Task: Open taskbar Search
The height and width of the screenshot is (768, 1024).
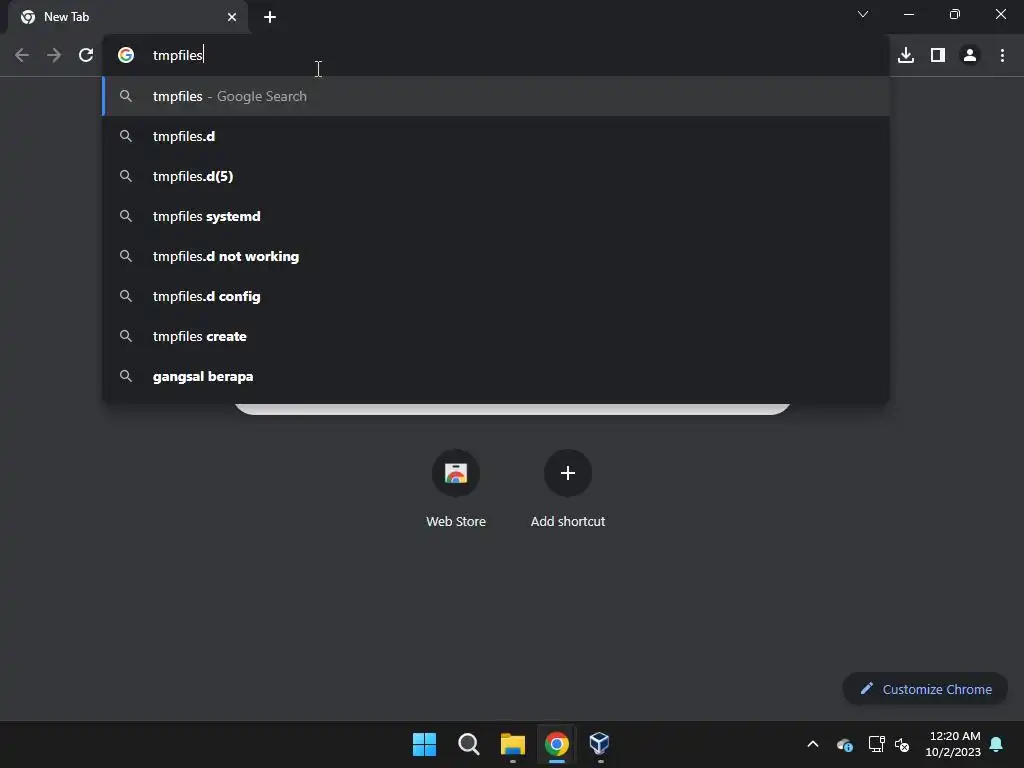Action: pyautogui.click(x=468, y=744)
